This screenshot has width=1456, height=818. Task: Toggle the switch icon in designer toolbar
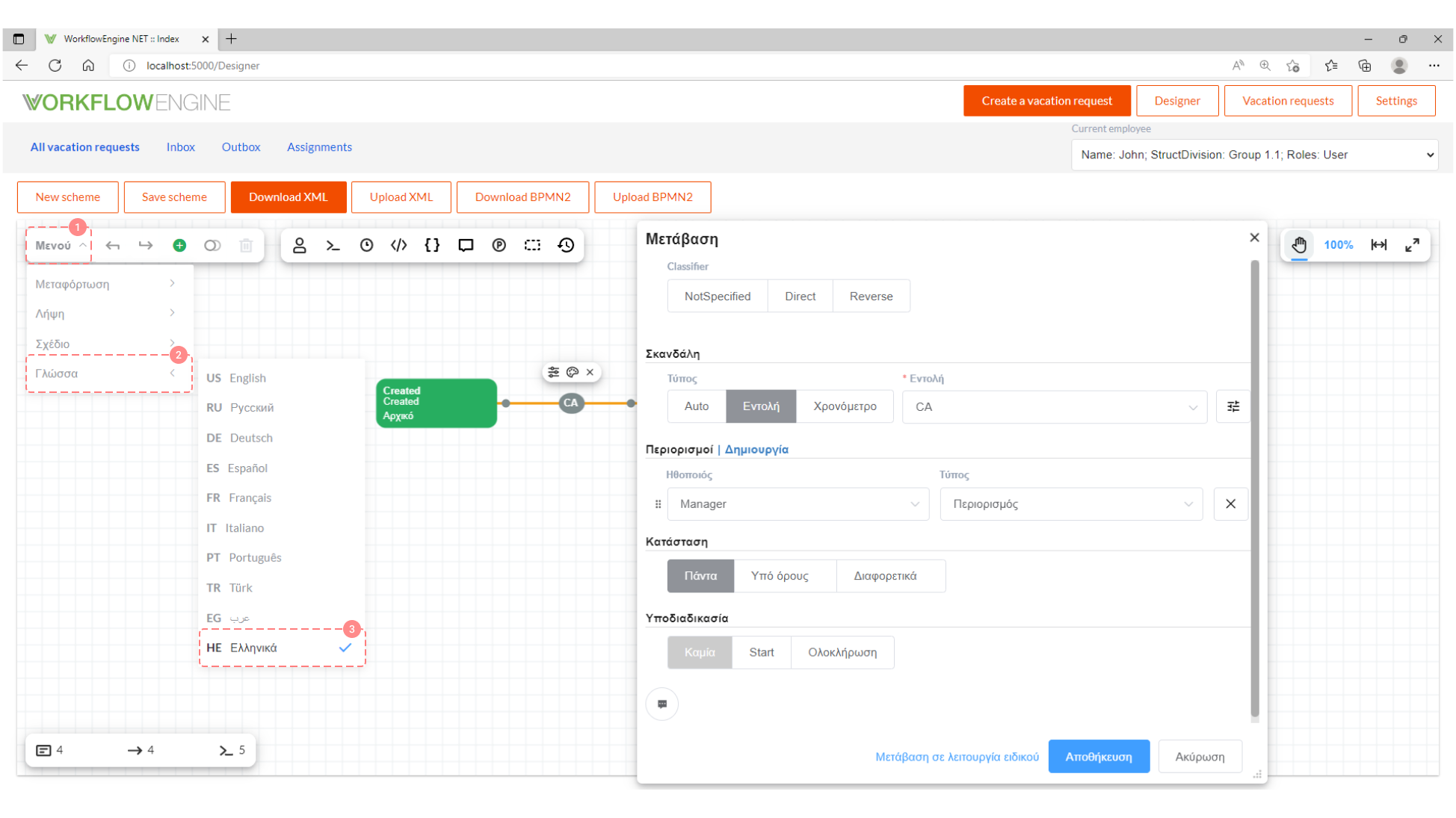pos(212,245)
